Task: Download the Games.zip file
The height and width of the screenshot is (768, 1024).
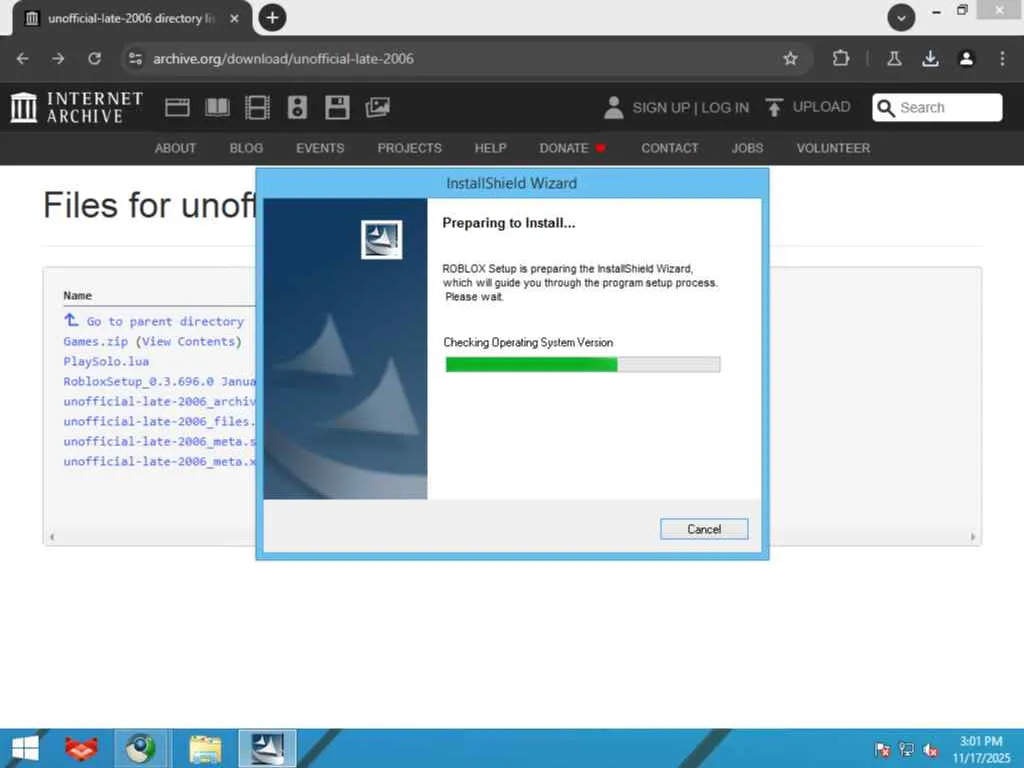Action: (x=95, y=342)
